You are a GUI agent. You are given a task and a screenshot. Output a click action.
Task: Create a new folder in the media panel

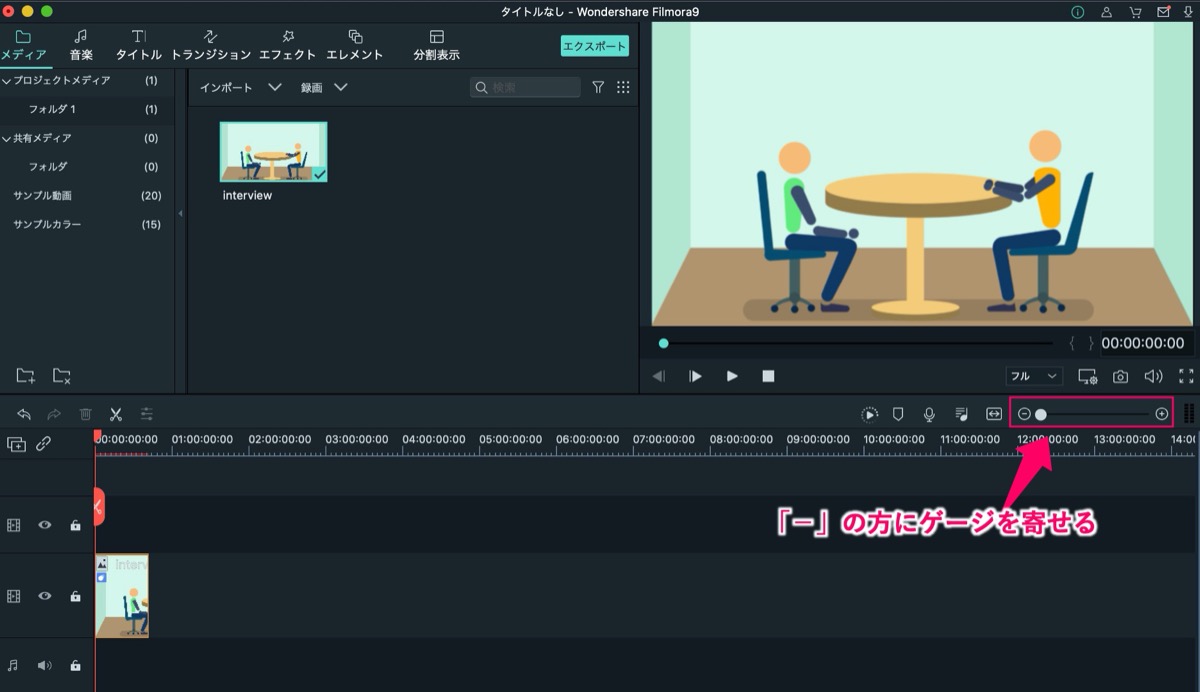(26, 376)
